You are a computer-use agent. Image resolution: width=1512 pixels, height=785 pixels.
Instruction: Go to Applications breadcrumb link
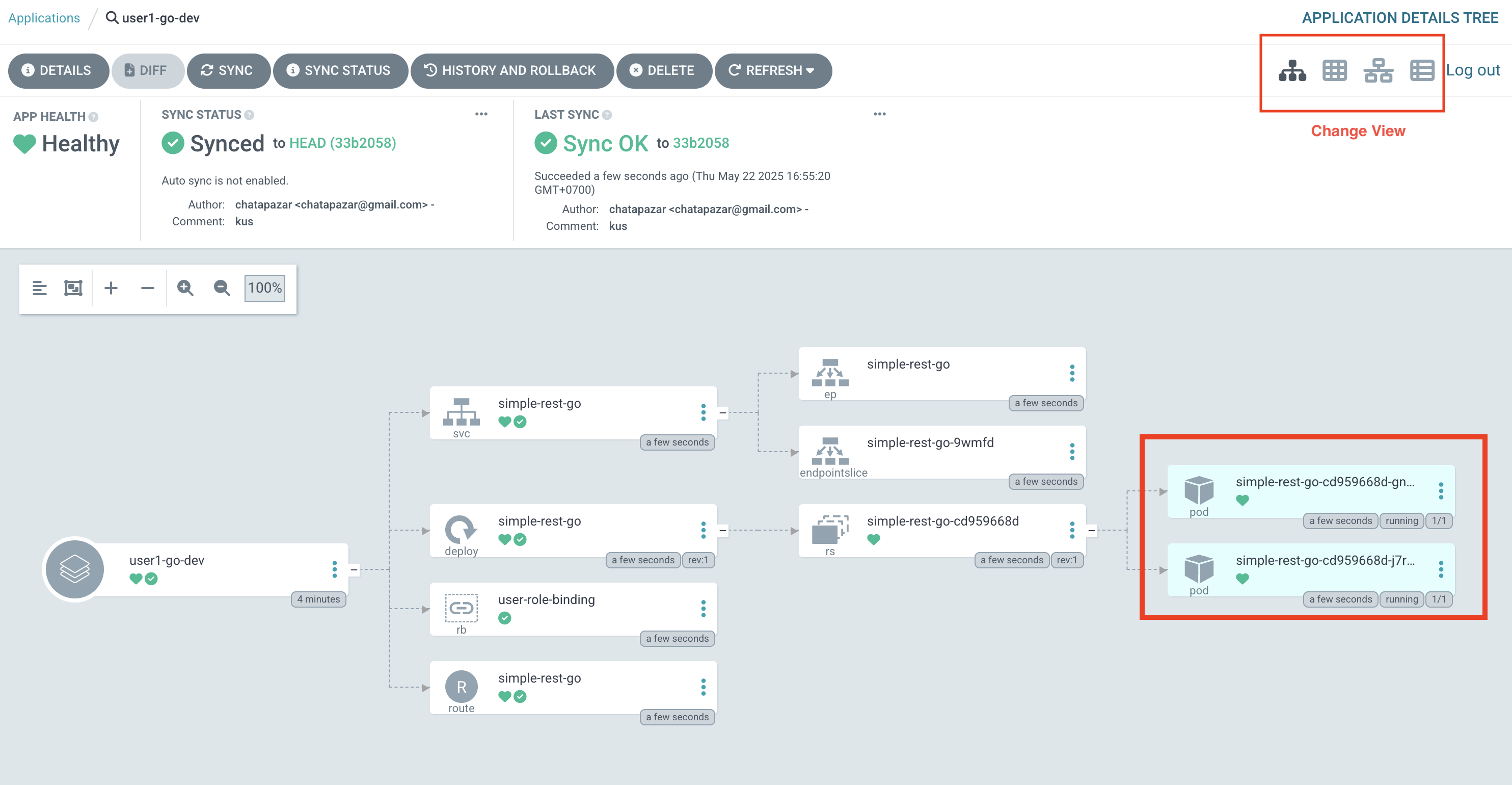point(44,18)
